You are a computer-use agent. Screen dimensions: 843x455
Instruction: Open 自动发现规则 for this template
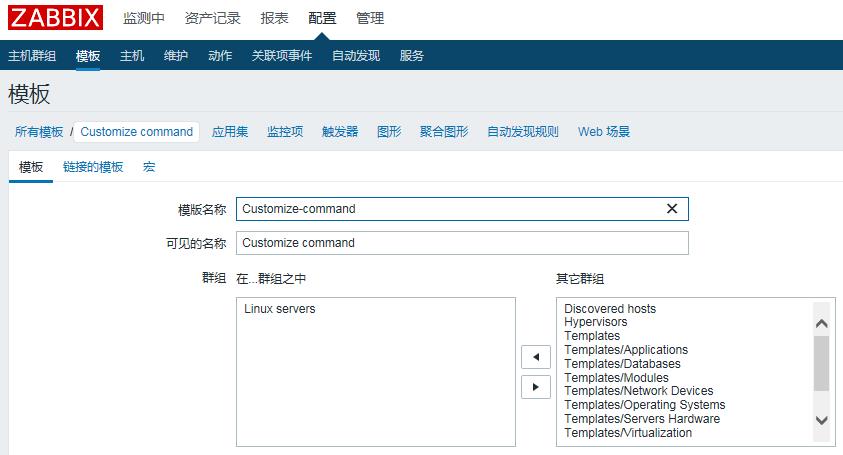point(523,132)
